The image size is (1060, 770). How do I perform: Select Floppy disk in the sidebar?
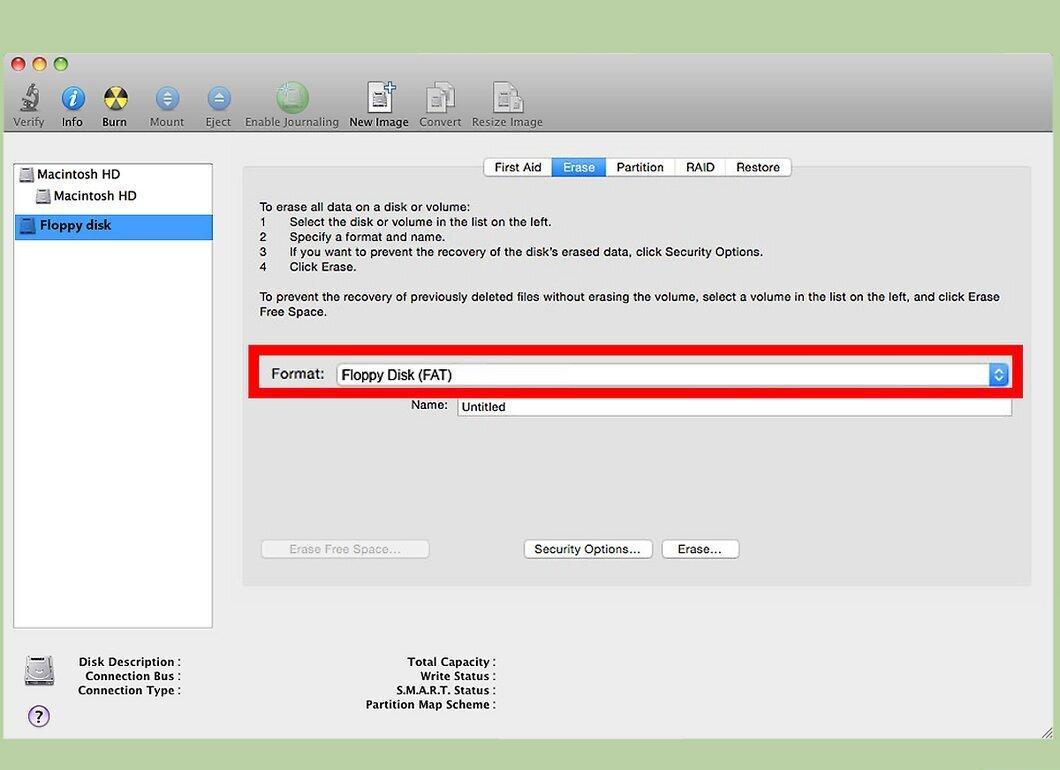(x=114, y=226)
